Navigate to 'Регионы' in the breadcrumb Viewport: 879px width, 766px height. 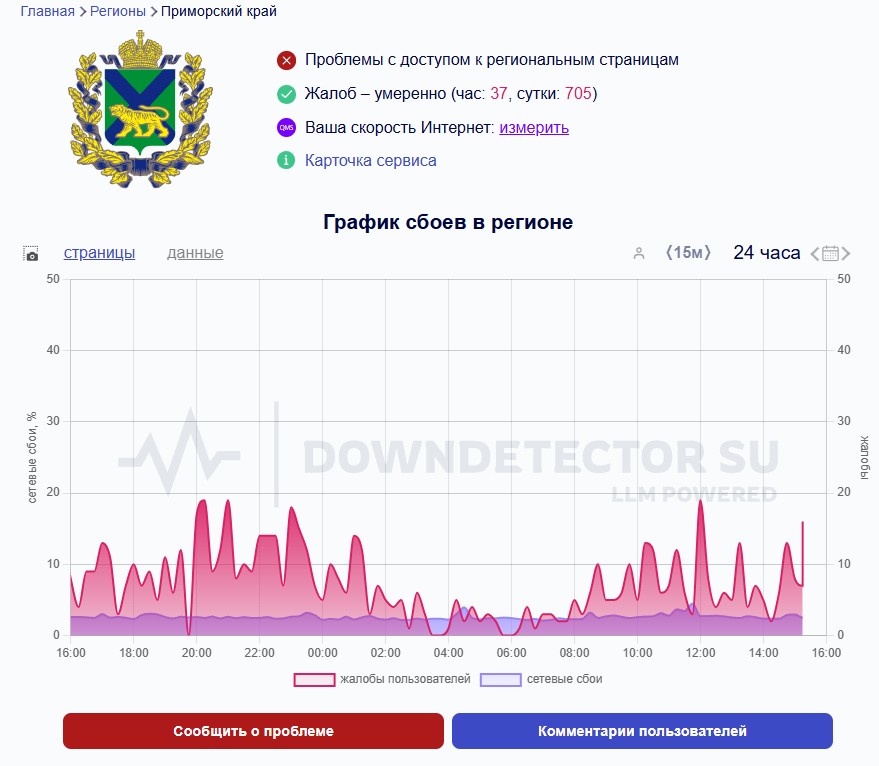click(118, 12)
